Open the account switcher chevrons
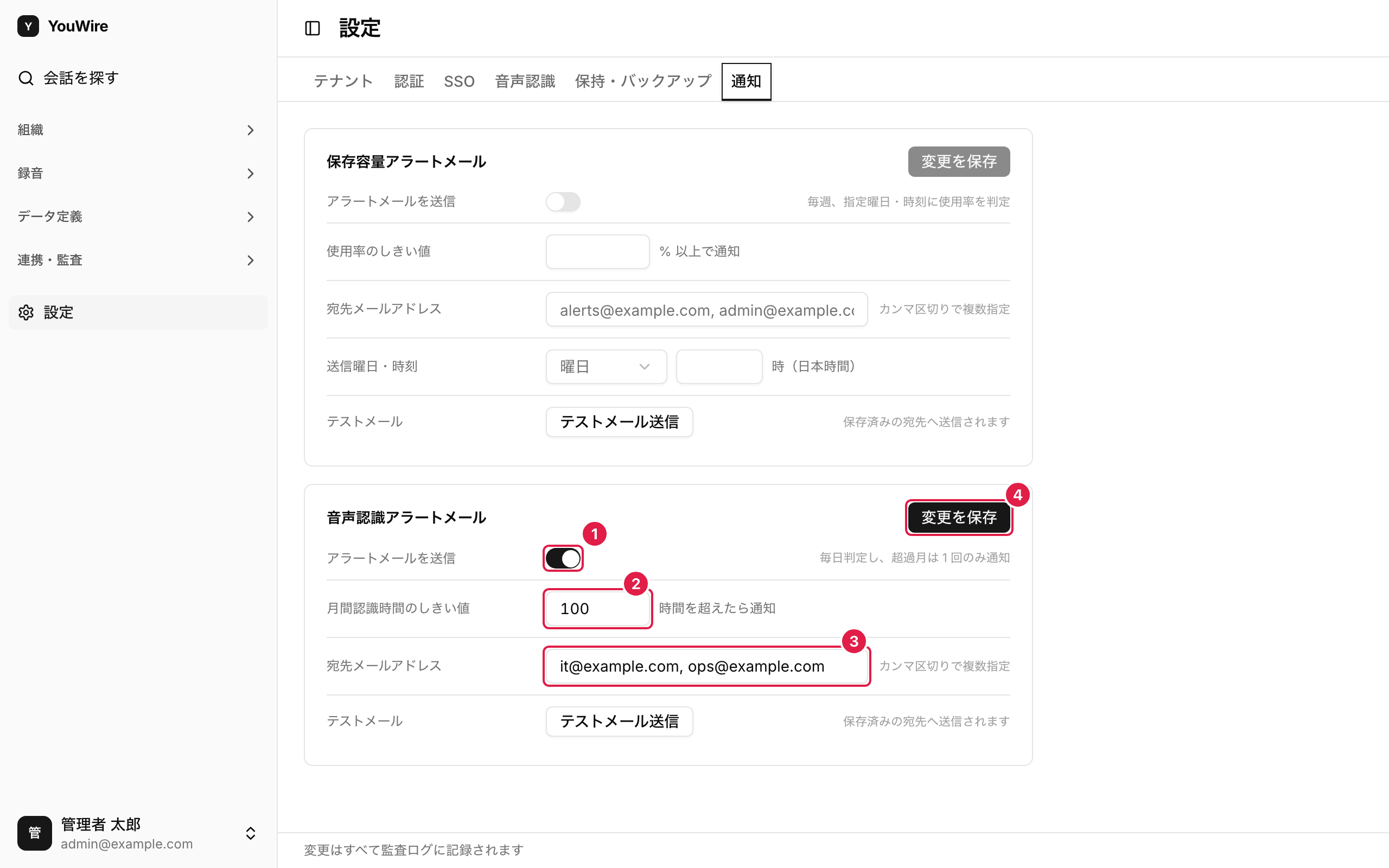The height and width of the screenshot is (868, 1389). [x=250, y=833]
